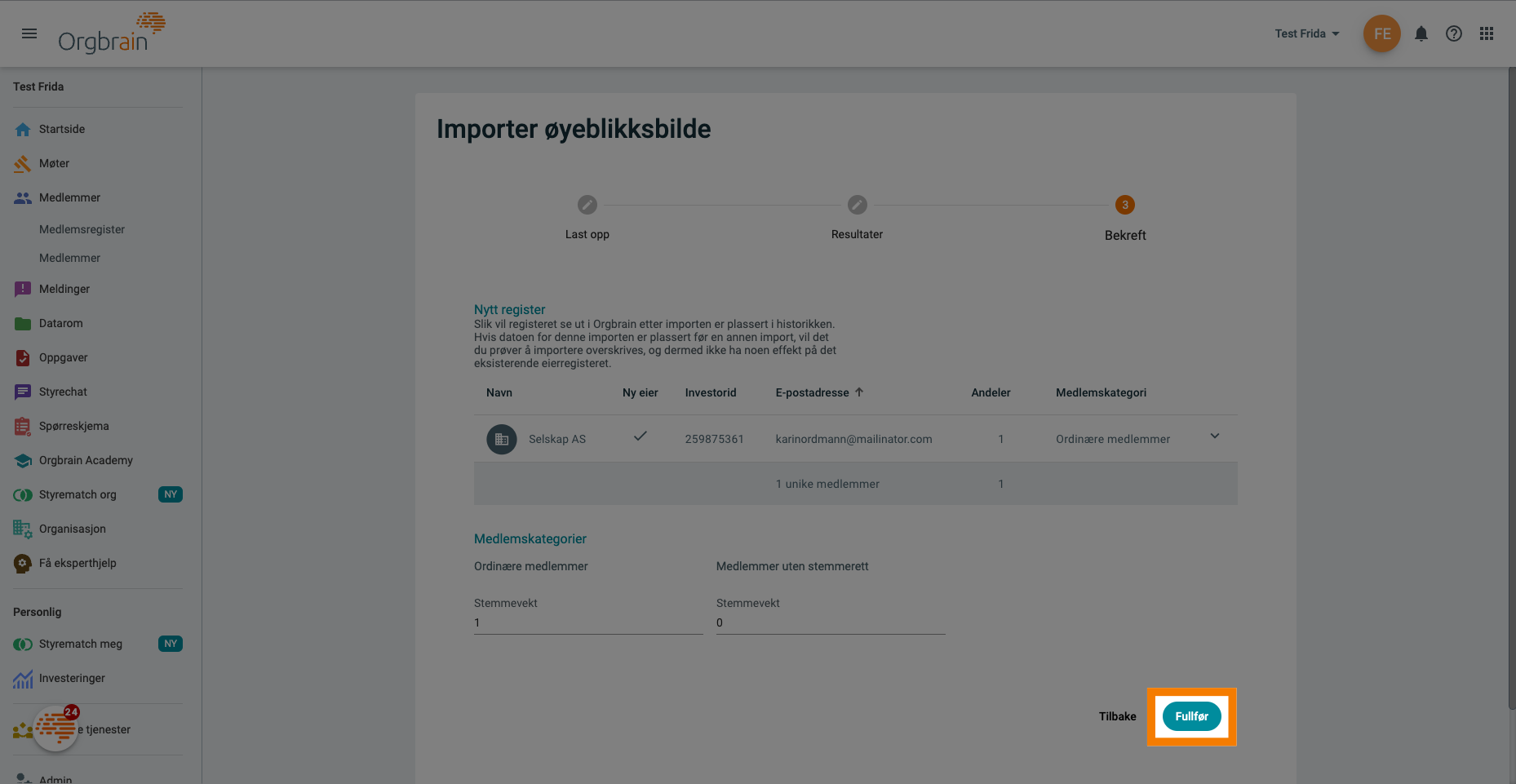Click the Styrematch meg icon
The height and width of the screenshot is (784, 1516).
(23, 644)
